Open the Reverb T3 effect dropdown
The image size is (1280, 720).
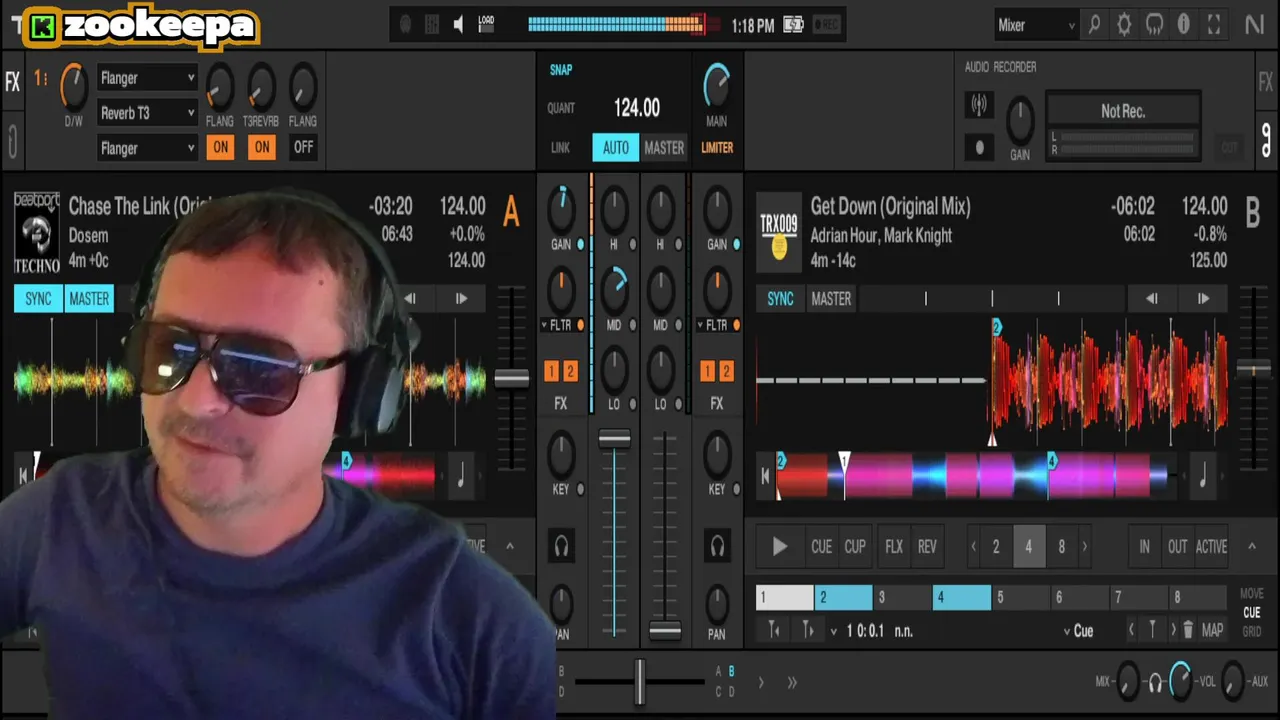[x=148, y=113]
